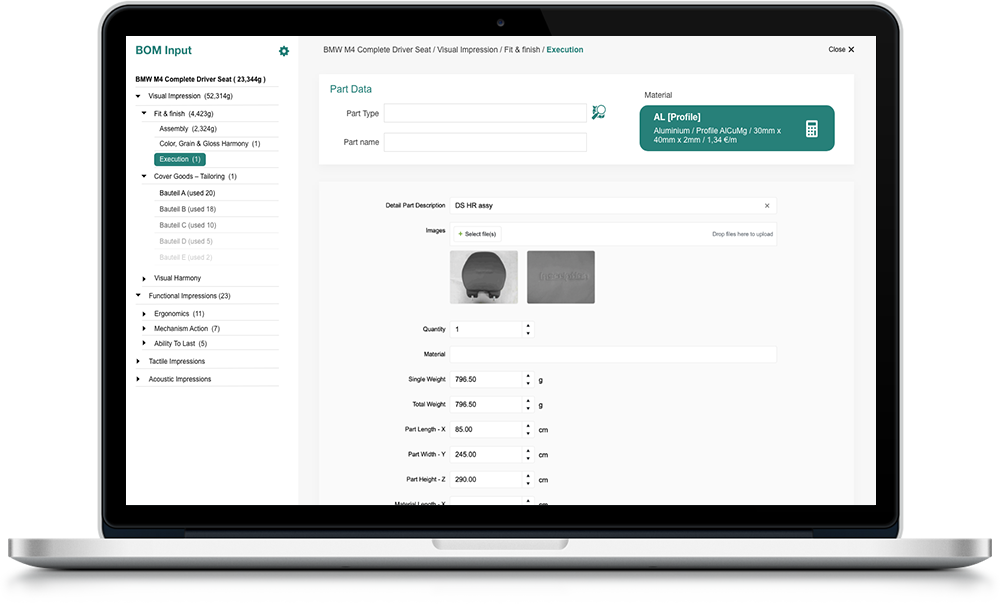Click the Total Weight field 796.50

point(487,404)
